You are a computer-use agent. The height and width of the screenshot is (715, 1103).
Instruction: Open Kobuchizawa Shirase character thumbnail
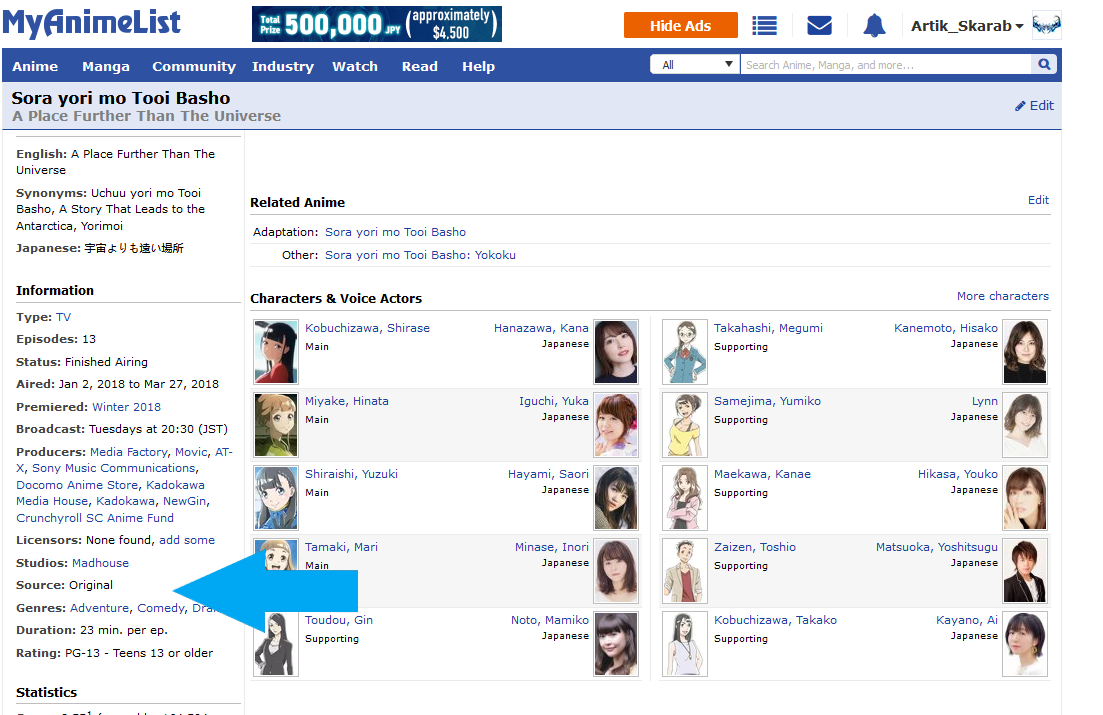pos(276,352)
